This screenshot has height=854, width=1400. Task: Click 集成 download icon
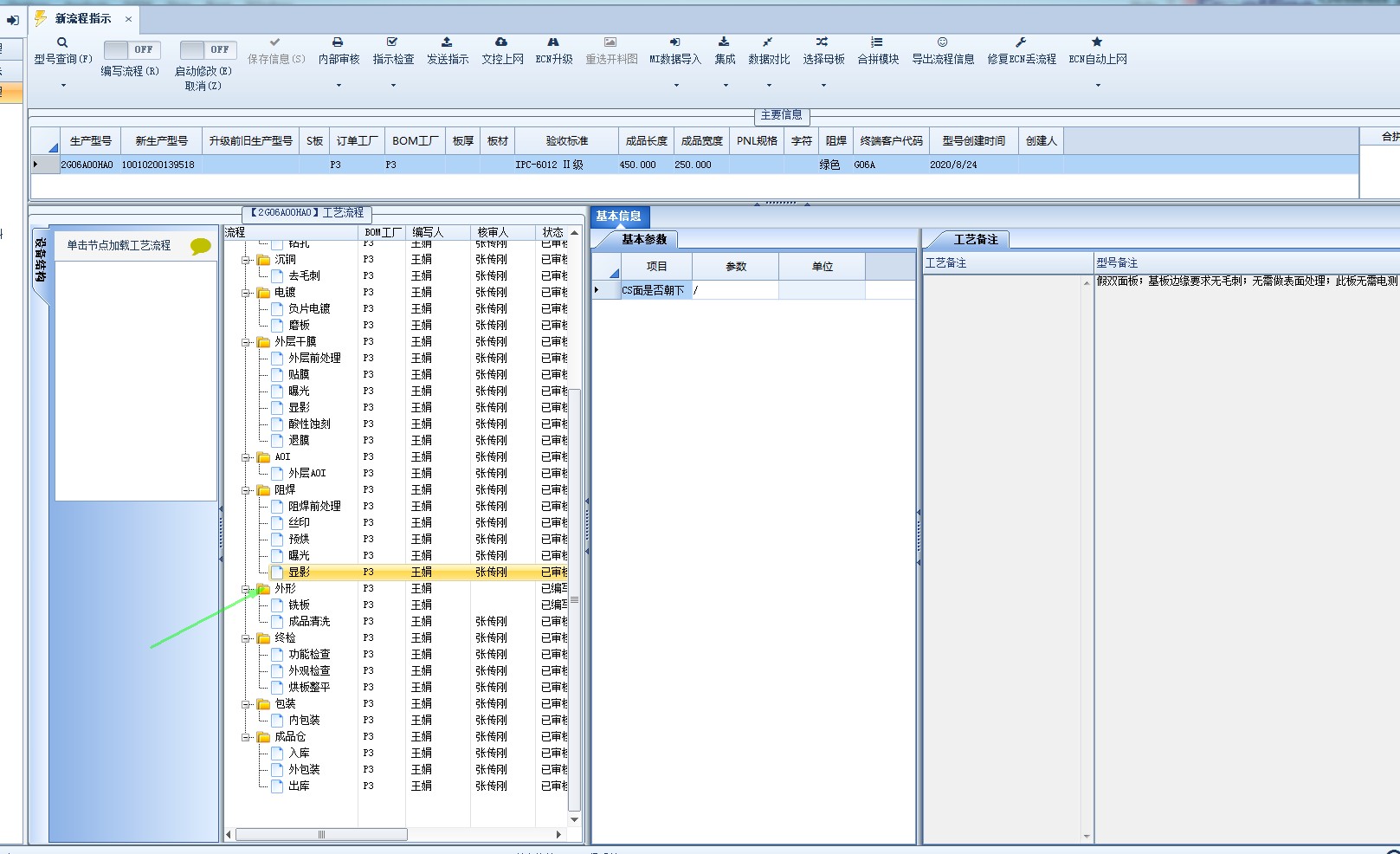tap(724, 42)
